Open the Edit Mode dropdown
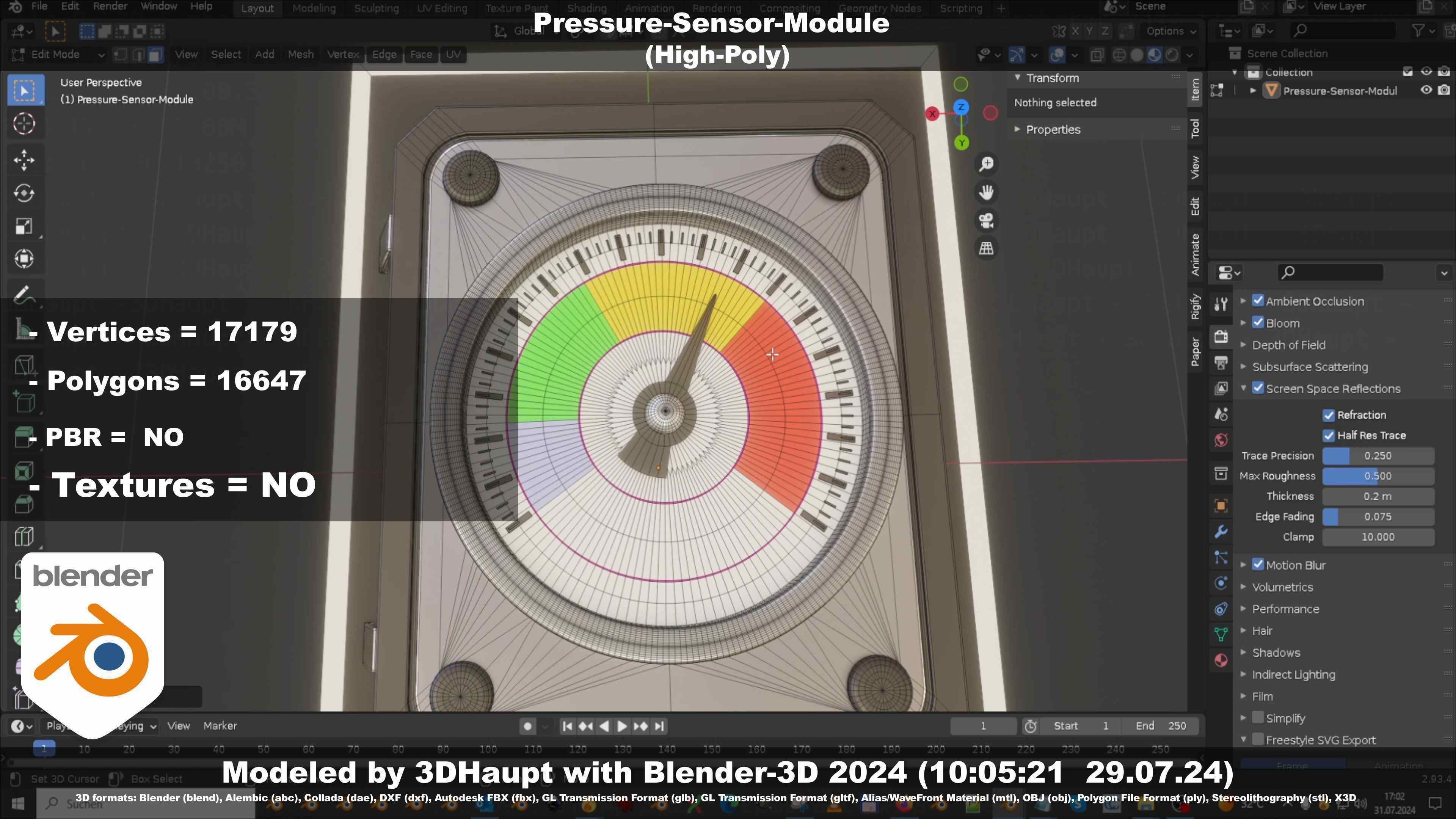Viewport: 1456px width, 819px height. click(58, 55)
